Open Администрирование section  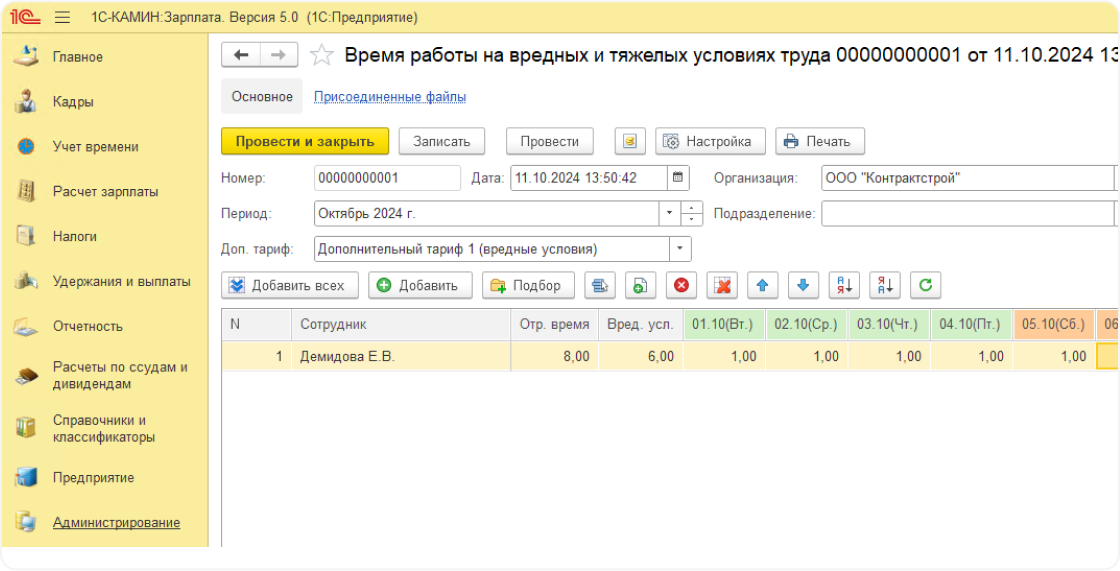pyautogui.click(x=116, y=522)
